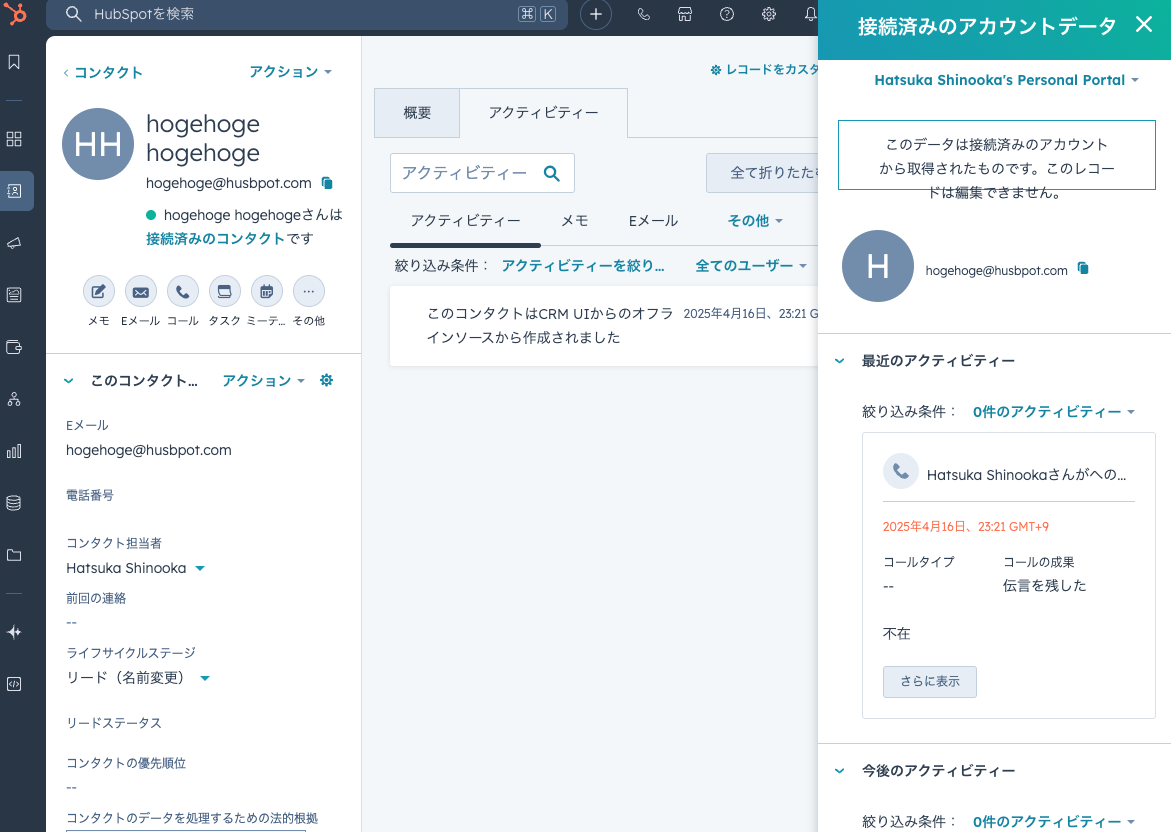Open the gear settings for このコンタクト section
The image size is (1171, 832).
(x=326, y=380)
